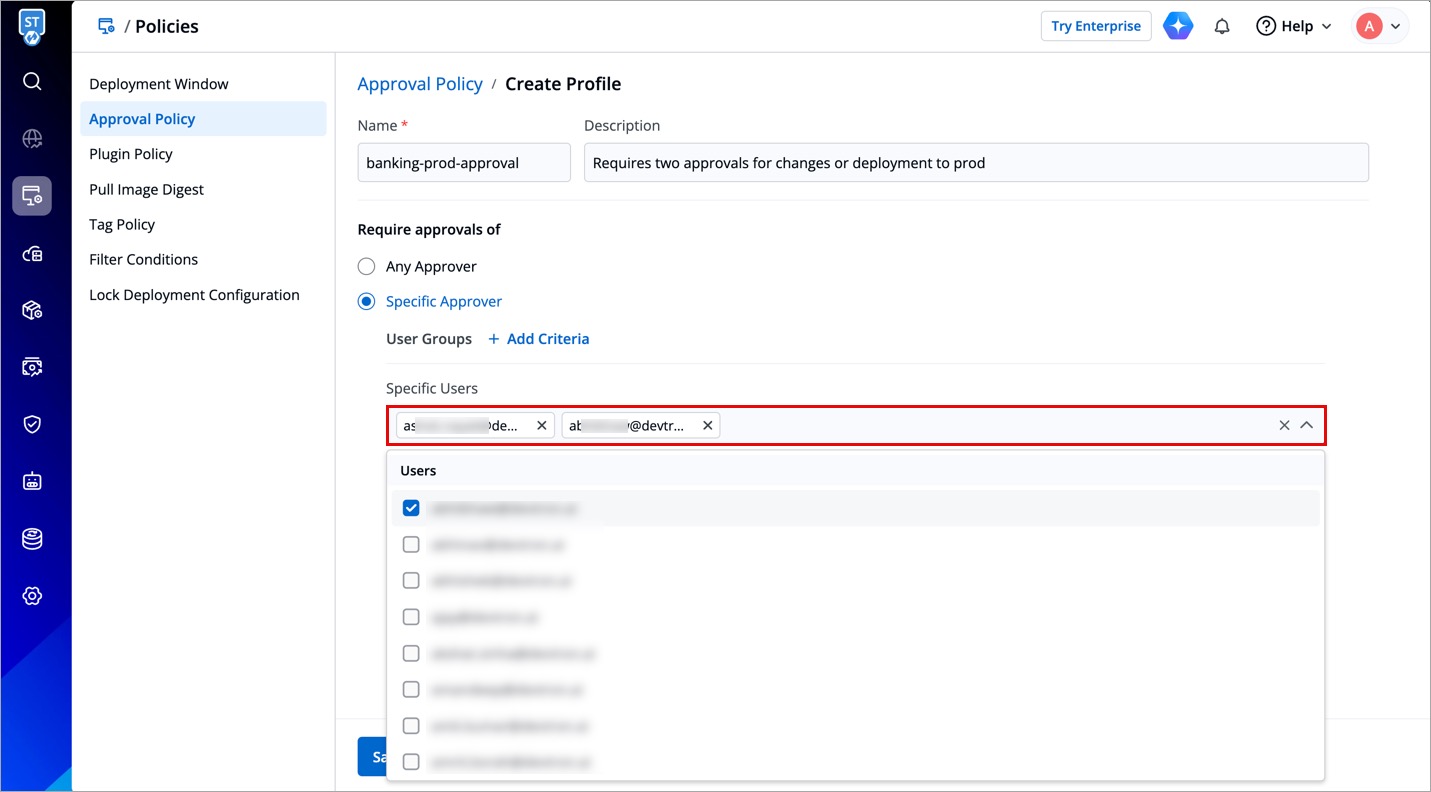The height and width of the screenshot is (792, 1431).
Task: Open the blue sparkle AI assistant icon
Action: tap(1178, 27)
